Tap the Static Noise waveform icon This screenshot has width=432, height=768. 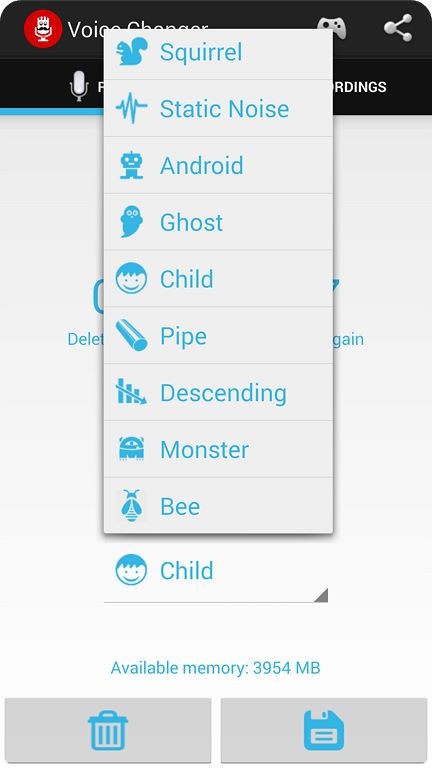click(131, 108)
